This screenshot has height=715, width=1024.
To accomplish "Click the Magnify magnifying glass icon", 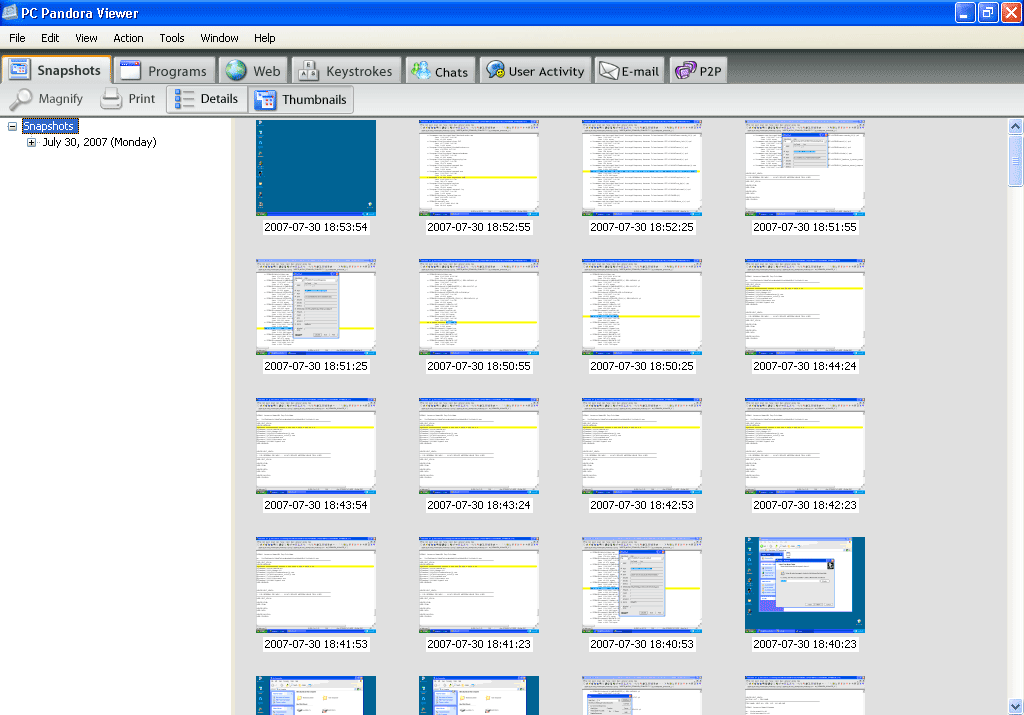I will pyautogui.click(x=21, y=99).
